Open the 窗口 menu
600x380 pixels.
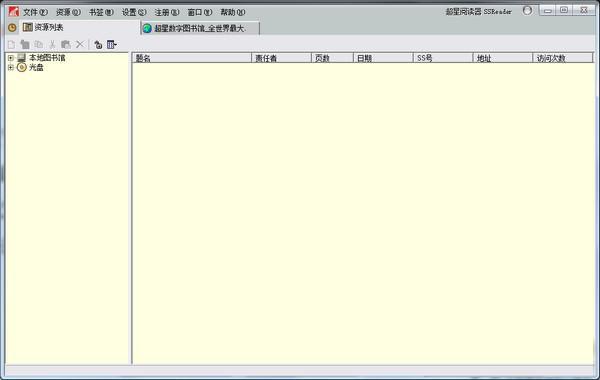pyautogui.click(x=199, y=12)
